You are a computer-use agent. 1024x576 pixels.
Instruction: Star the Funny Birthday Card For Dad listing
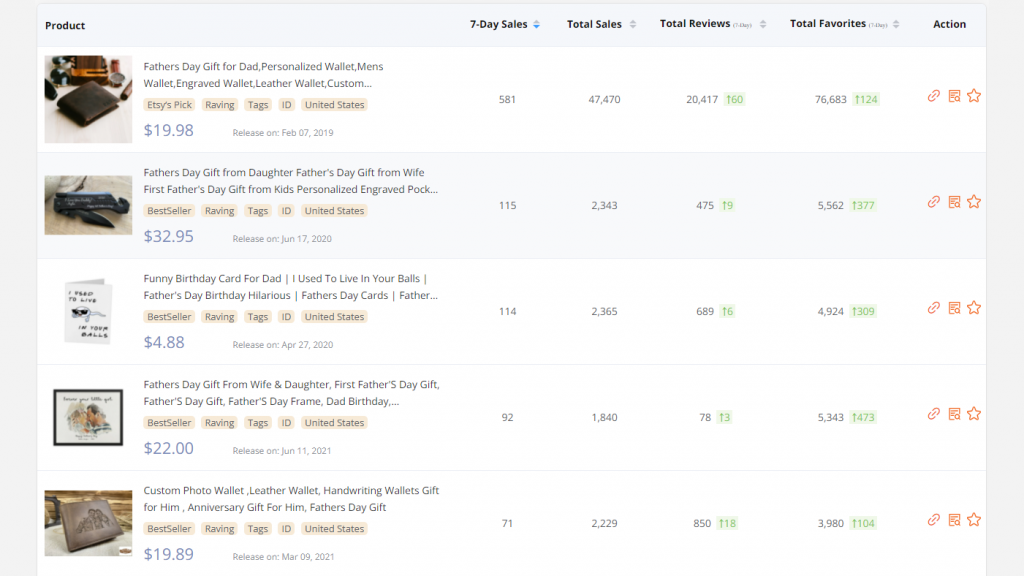click(x=974, y=308)
